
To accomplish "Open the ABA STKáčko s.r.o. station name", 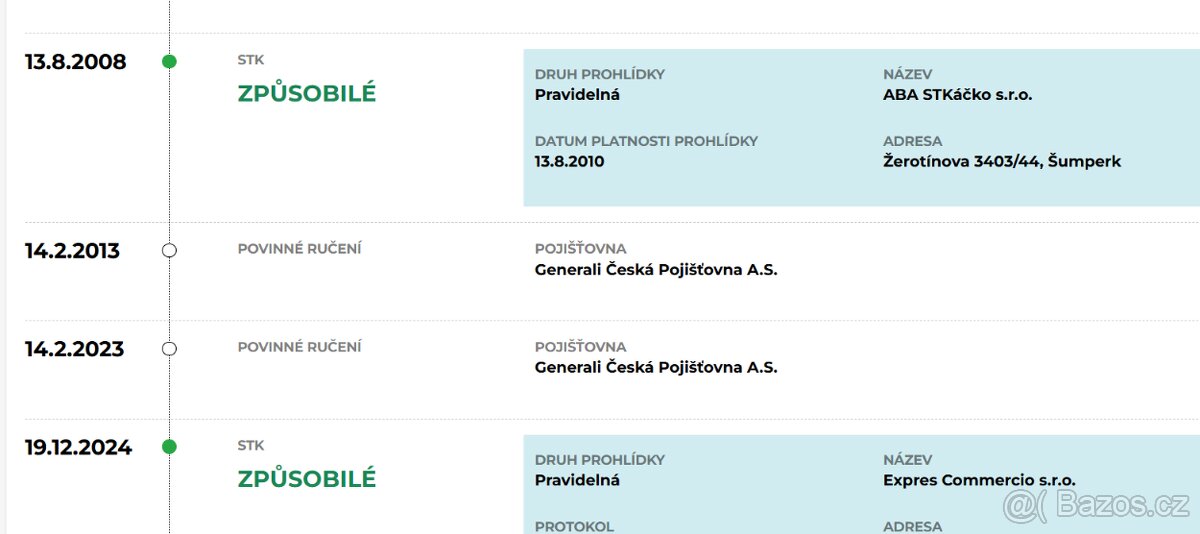I will [x=957, y=95].
